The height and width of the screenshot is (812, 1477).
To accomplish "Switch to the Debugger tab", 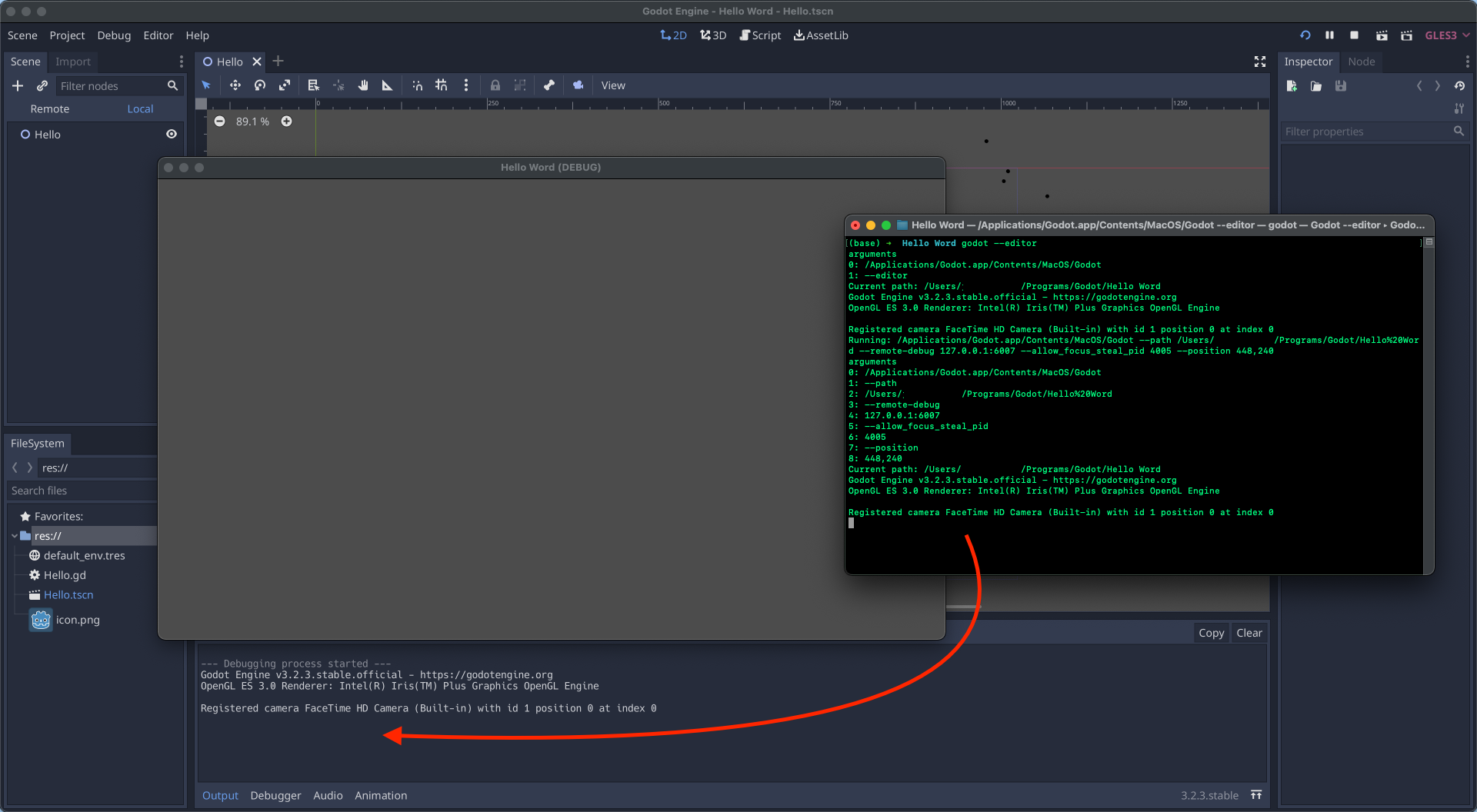I will point(275,795).
